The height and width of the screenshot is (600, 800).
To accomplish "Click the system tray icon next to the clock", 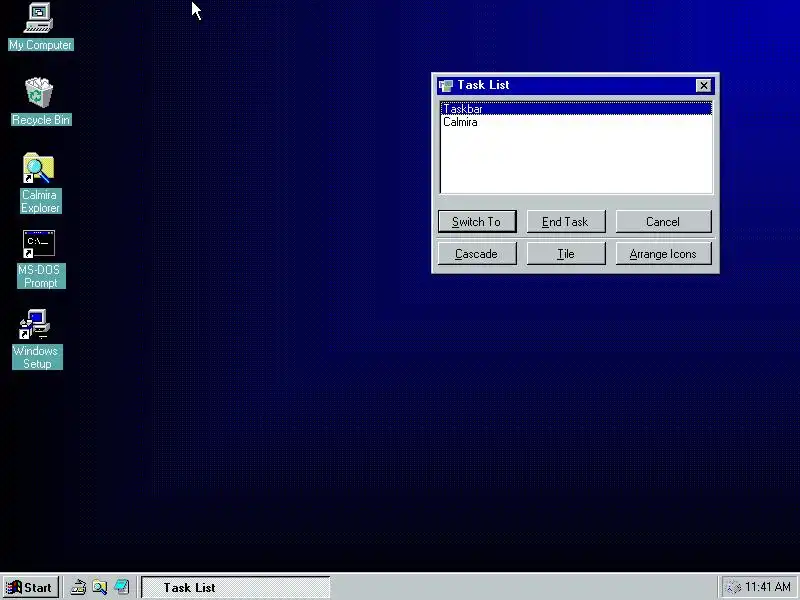I will [x=733, y=588].
